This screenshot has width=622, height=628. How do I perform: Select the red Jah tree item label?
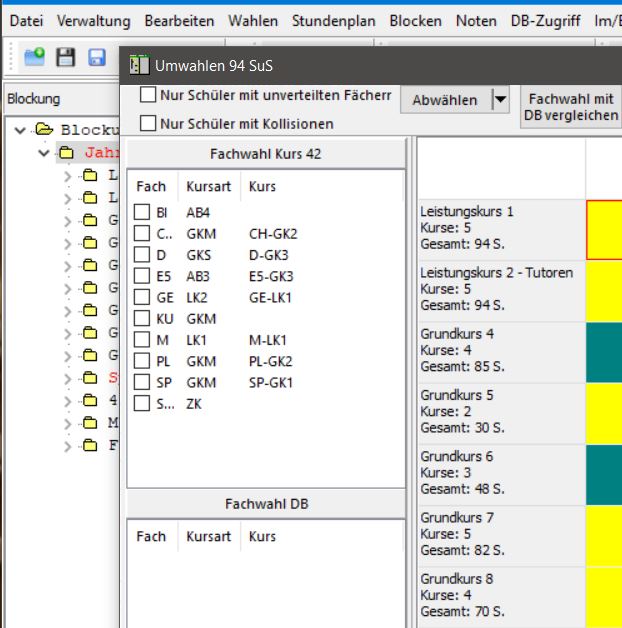(x=102, y=153)
